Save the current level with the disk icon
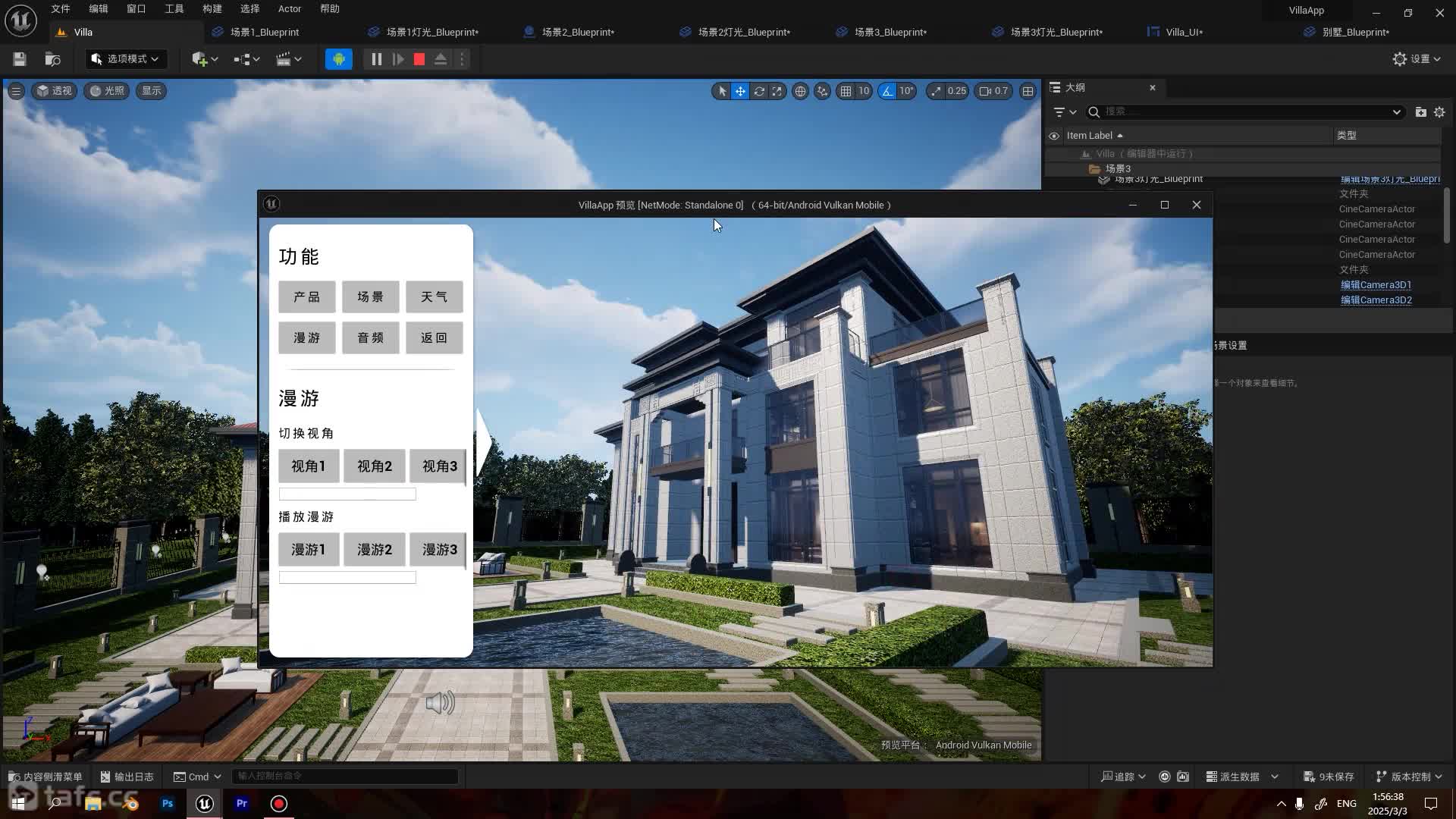Image resolution: width=1456 pixels, height=819 pixels. tap(20, 59)
